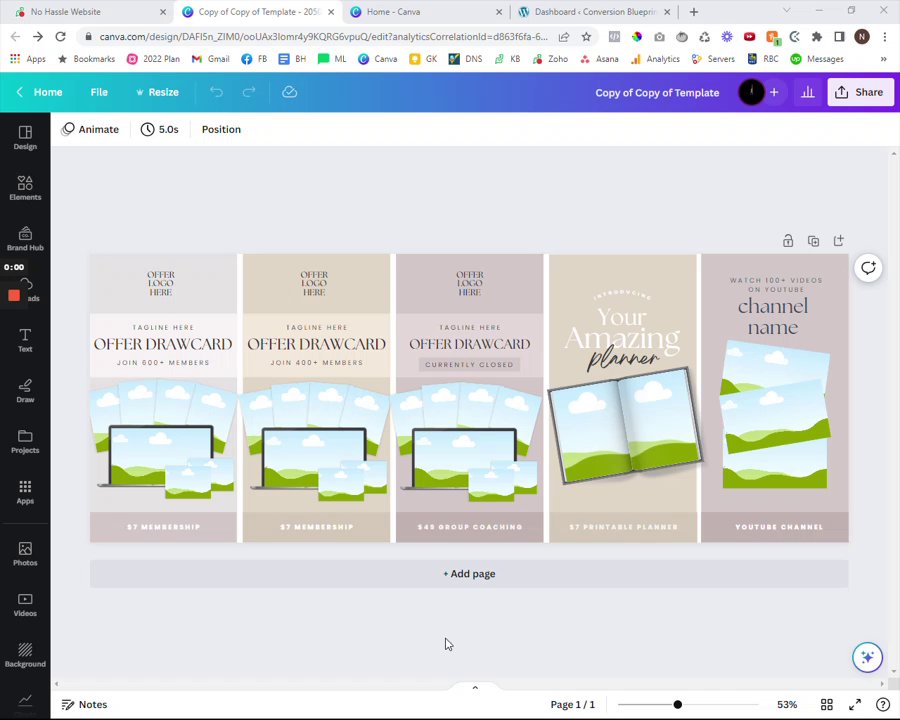Expand the pages thumbnail strip chevron

475,687
